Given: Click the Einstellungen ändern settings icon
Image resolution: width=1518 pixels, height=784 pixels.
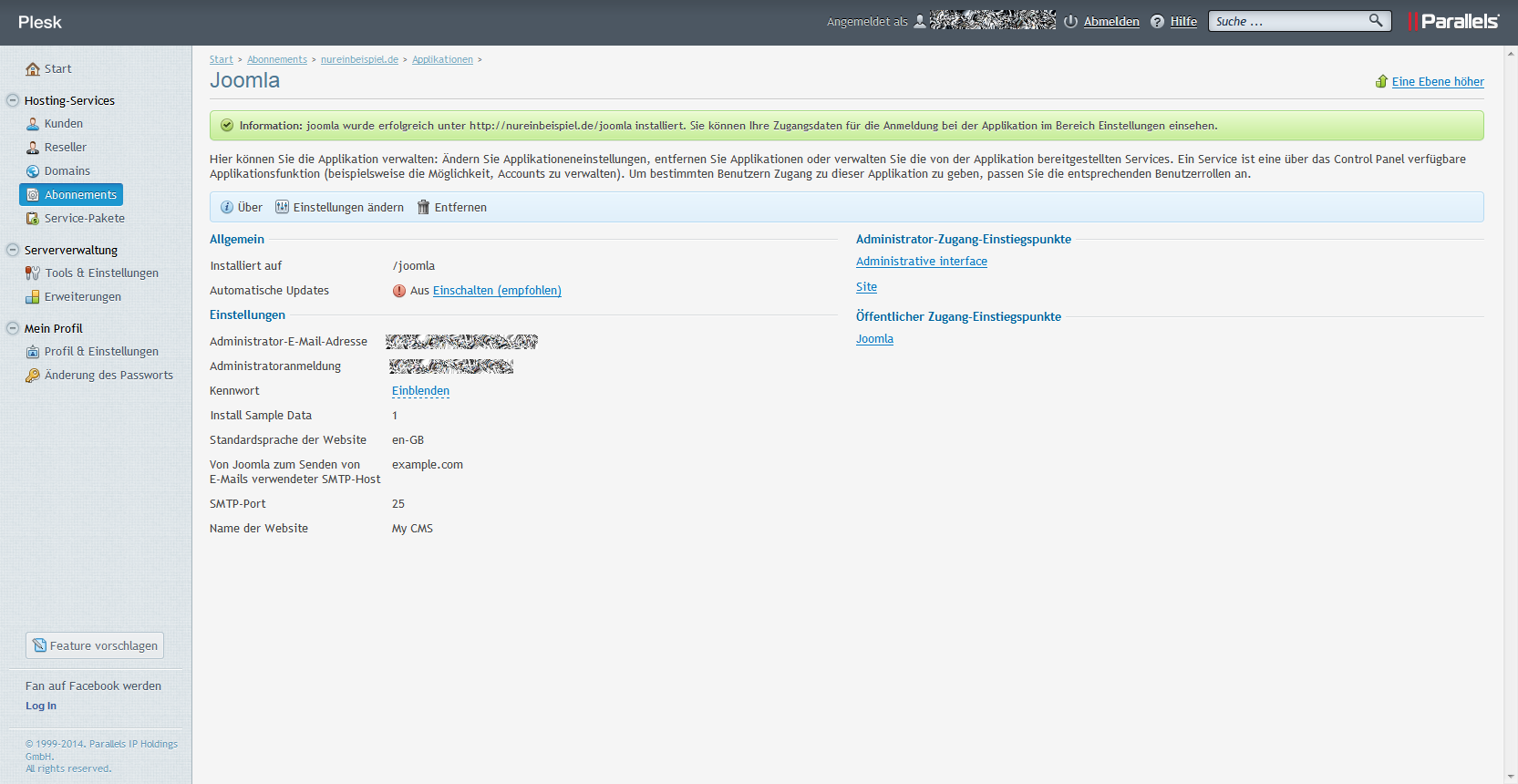Looking at the screenshot, I should tap(283, 208).
